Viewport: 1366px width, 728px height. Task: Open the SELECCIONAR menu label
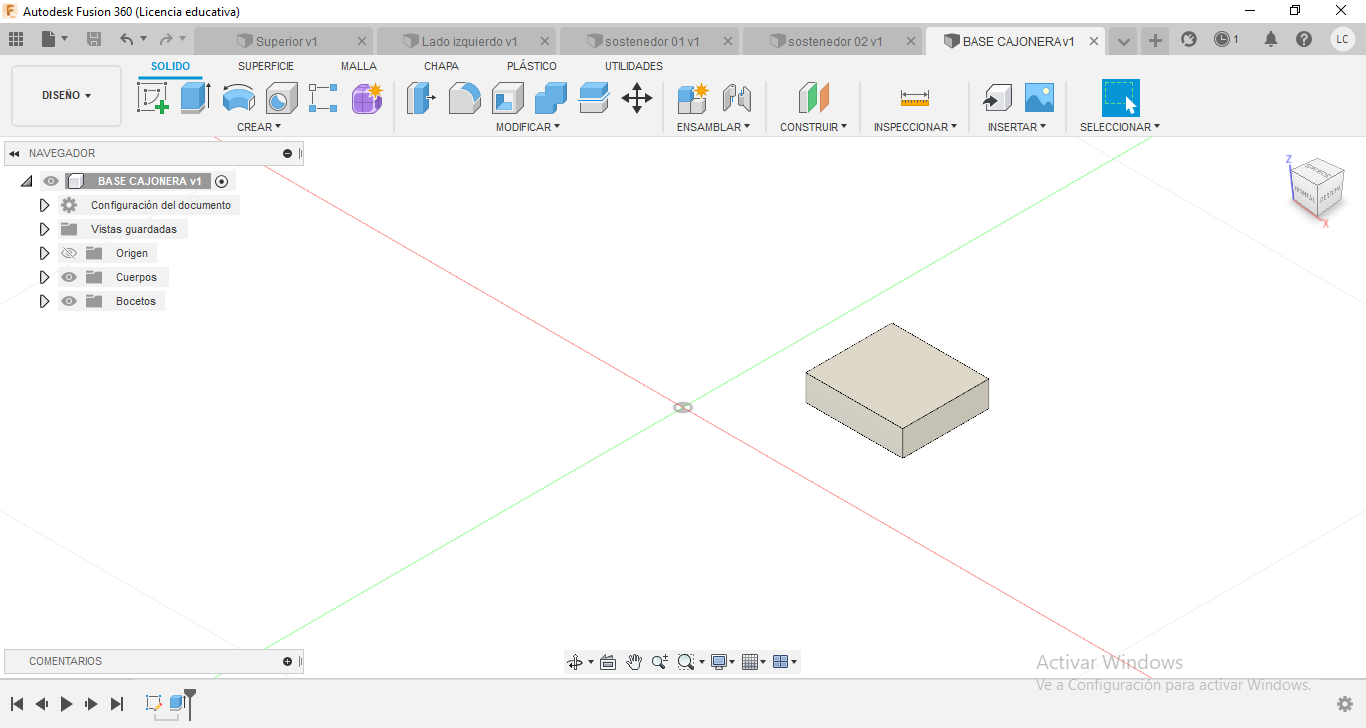(1120, 127)
